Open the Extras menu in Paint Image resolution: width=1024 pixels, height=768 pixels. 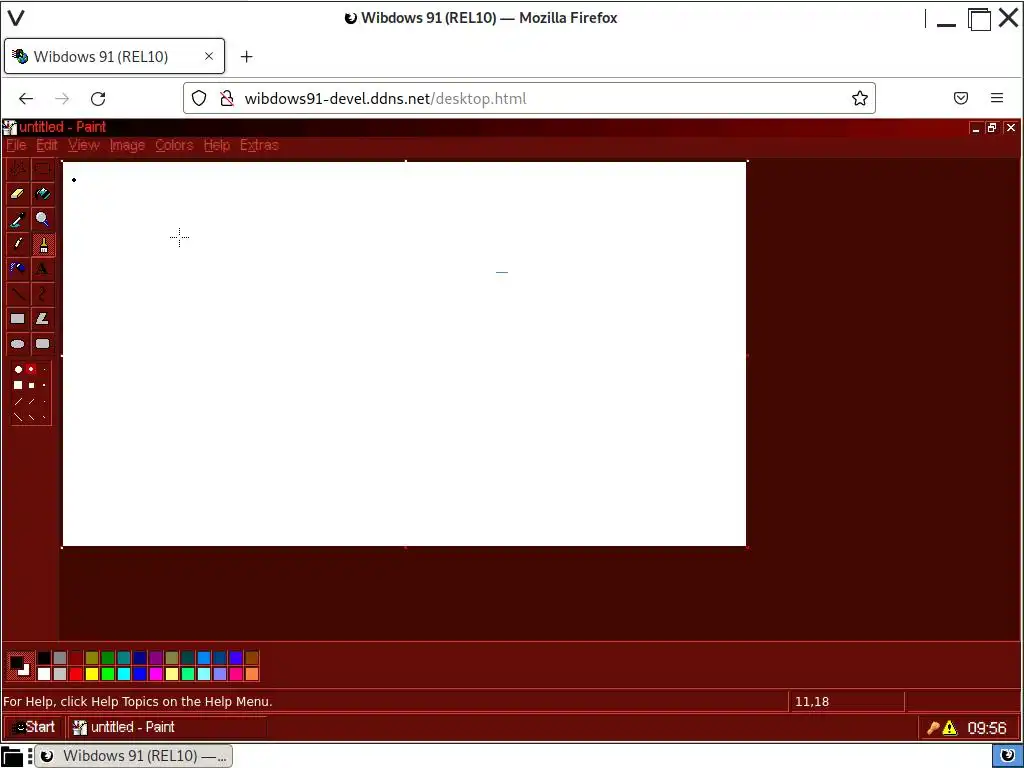click(259, 145)
